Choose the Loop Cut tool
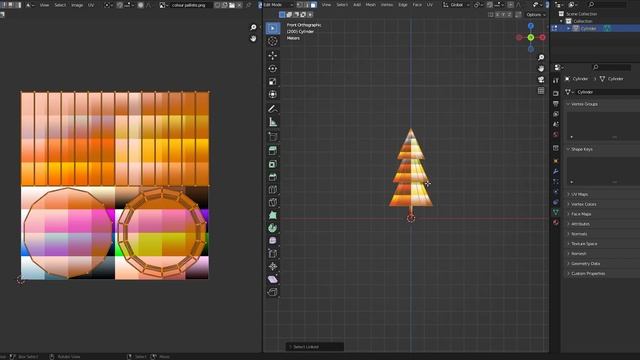 point(273,189)
